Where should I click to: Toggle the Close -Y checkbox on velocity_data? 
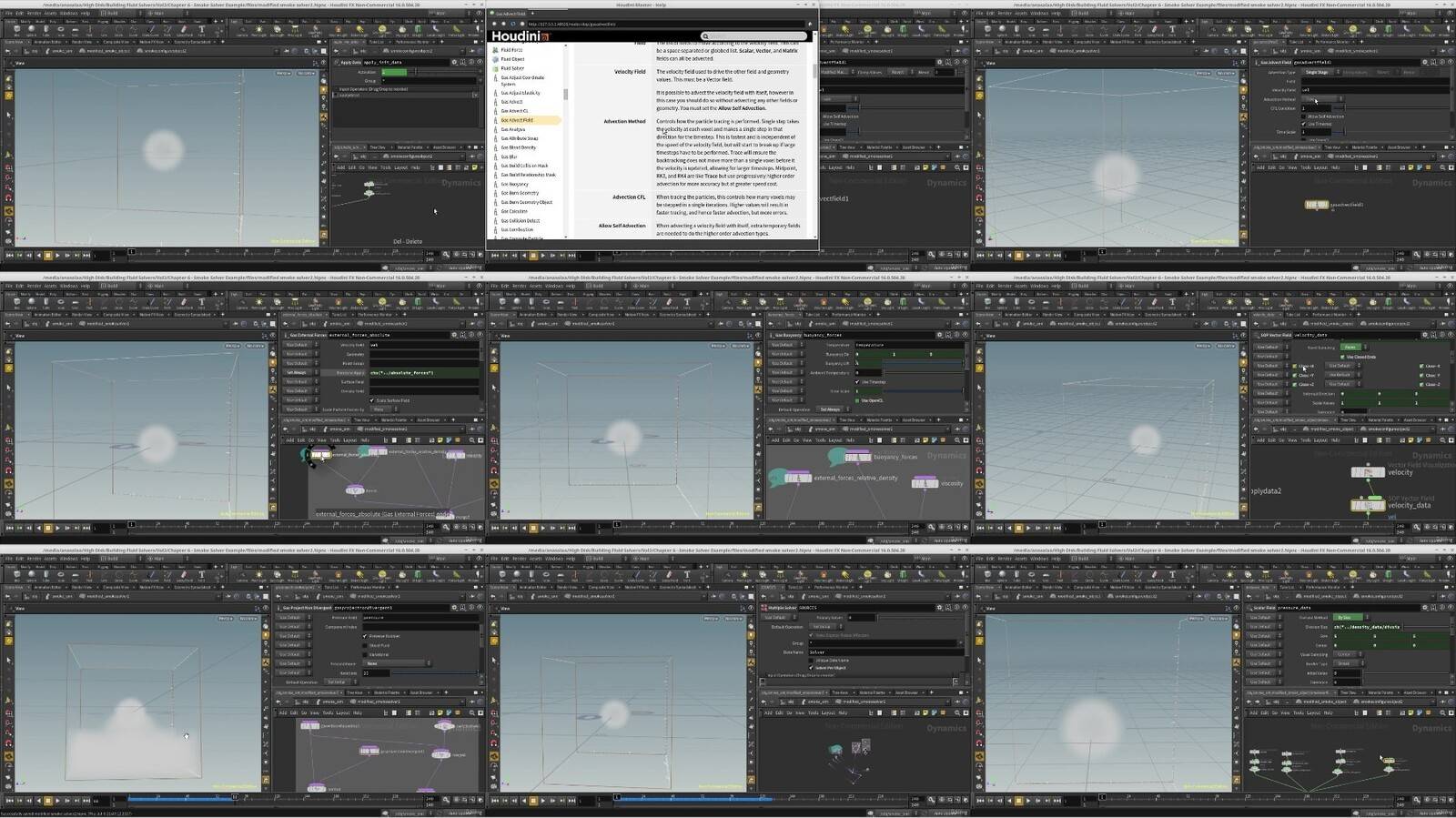click(x=1421, y=375)
